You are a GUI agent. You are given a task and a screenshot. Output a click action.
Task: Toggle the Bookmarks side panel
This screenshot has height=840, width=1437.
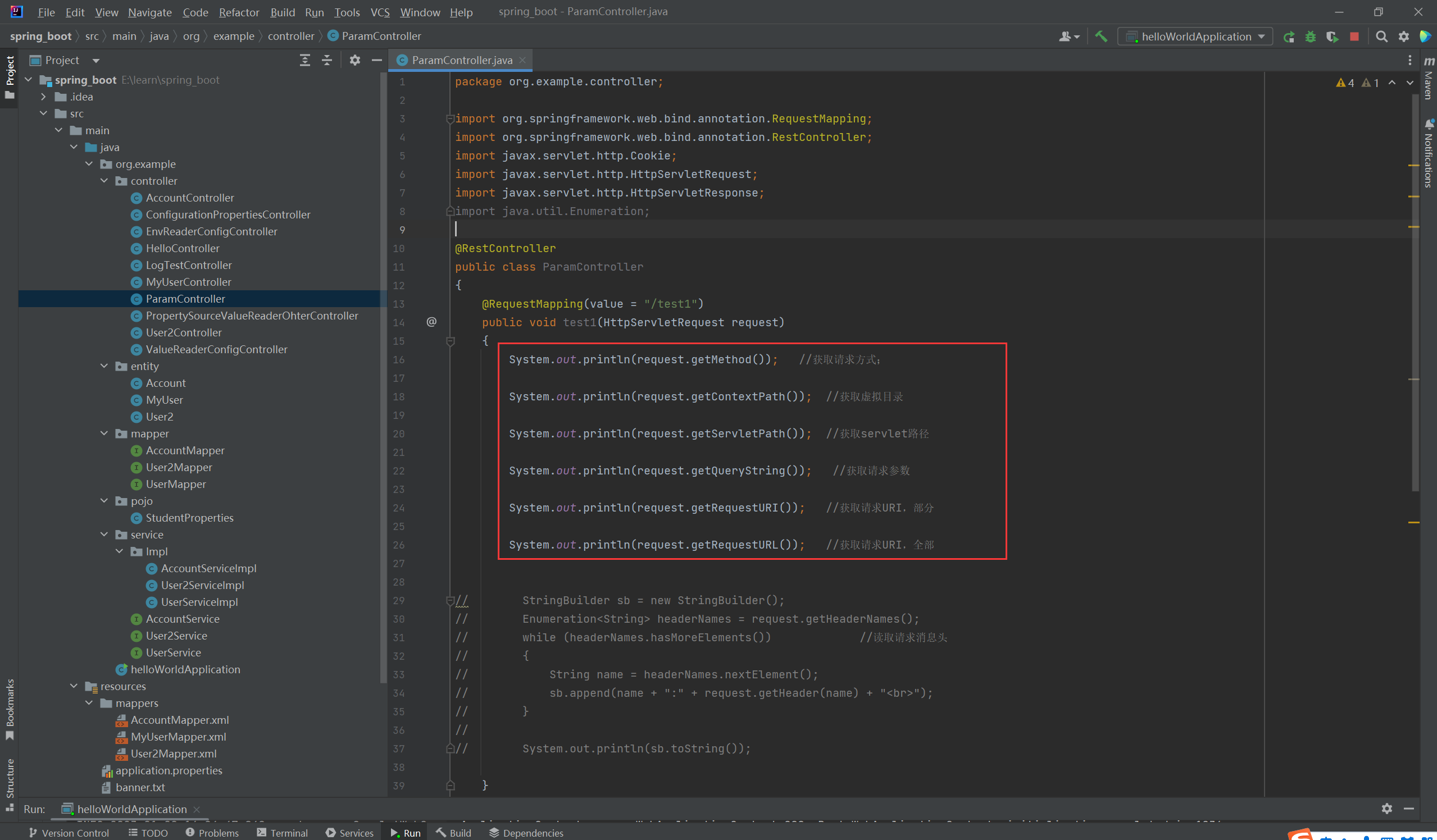[x=10, y=709]
